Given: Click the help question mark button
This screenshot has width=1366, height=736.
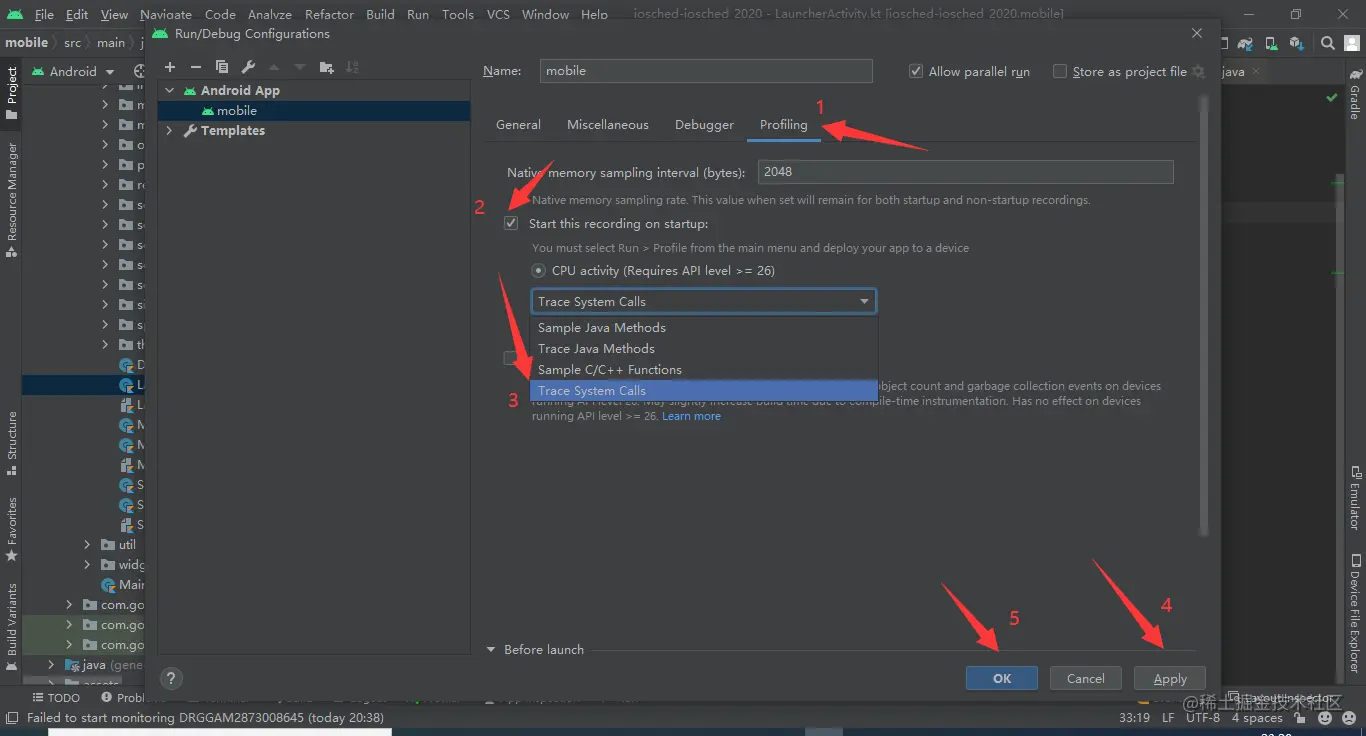Looking at the screenshot, I should coord(171,678).
